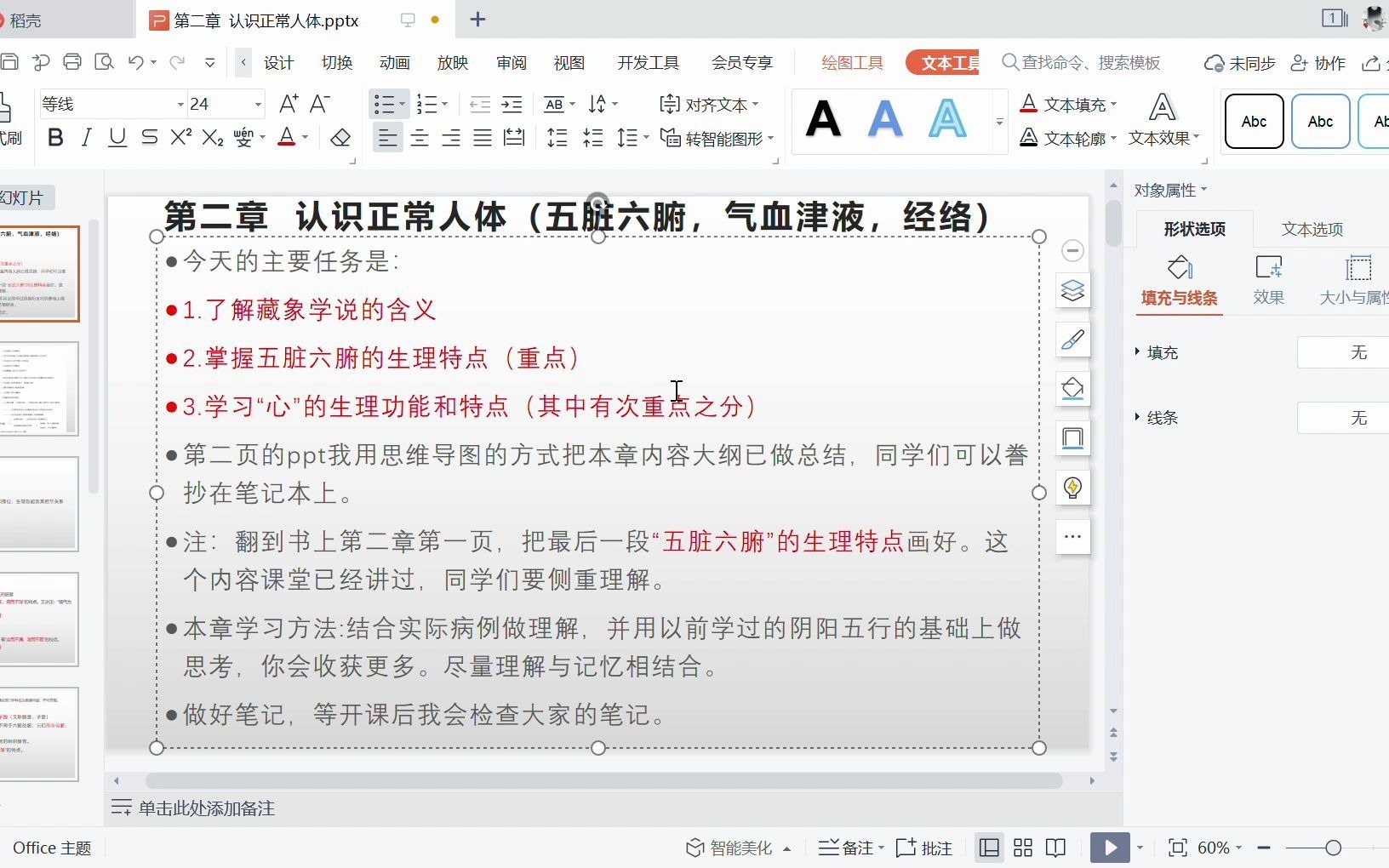
Task: Justify text alignment
Action: pyautogui.click(x=483, y=138)
